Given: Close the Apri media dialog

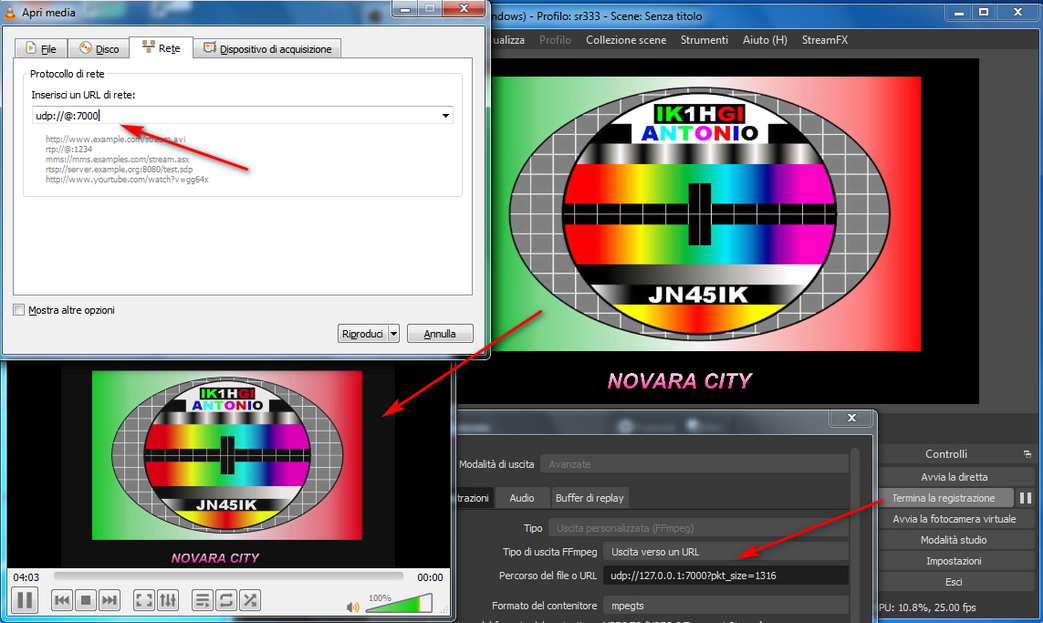Looking at the screenshot, I should coord(464,9).
